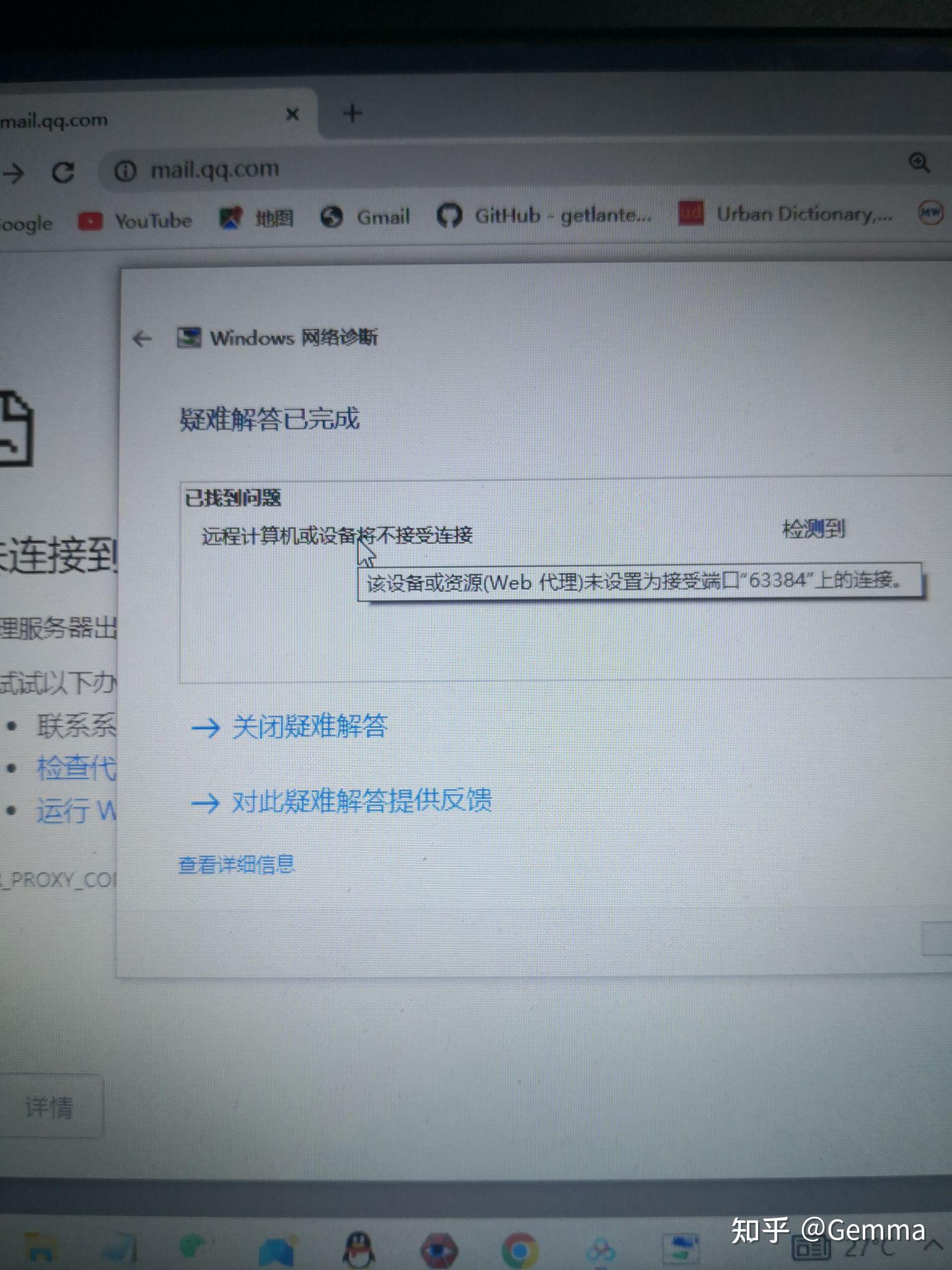
Task: Open the YouTube bookmark
Action: 135,221
